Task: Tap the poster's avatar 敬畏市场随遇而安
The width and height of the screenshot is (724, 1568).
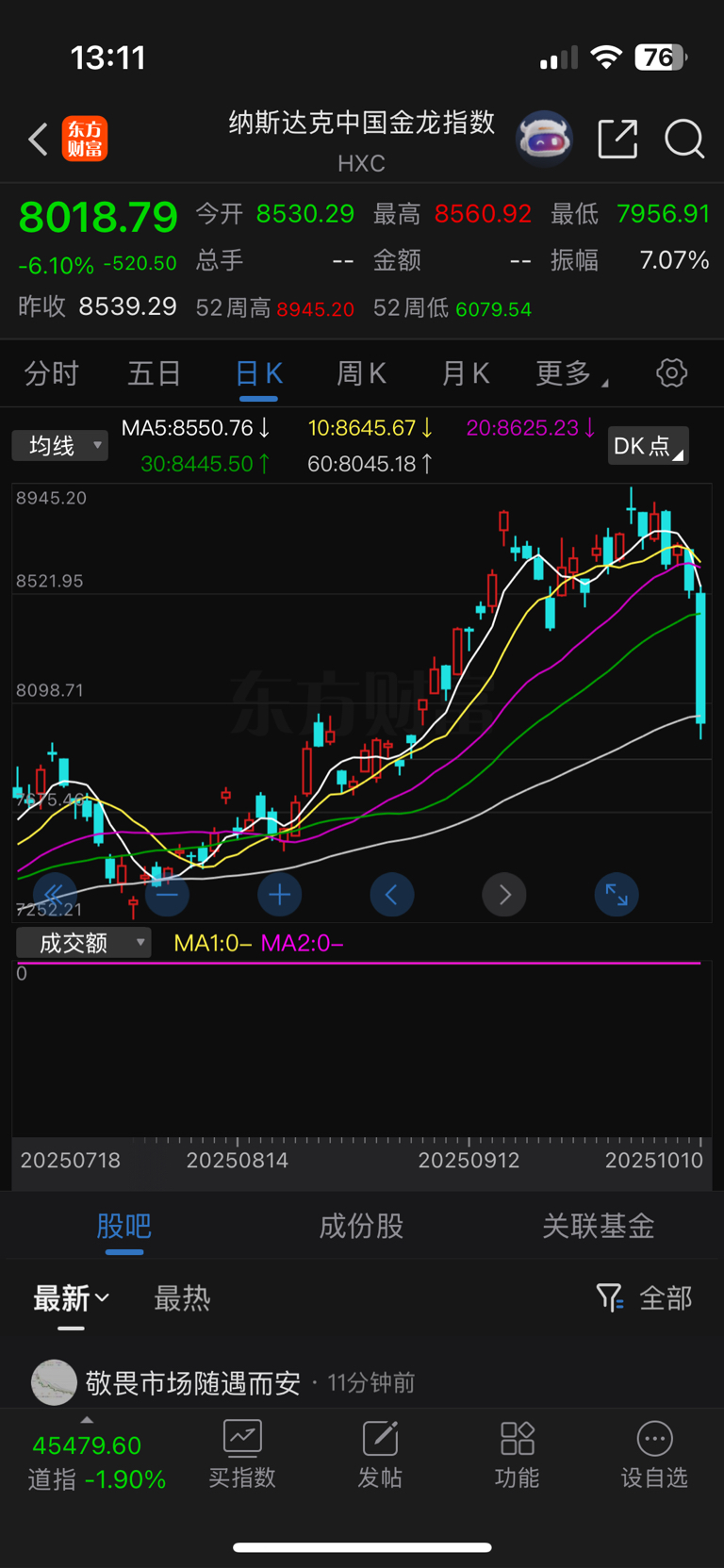Action: pos(54,1382)
